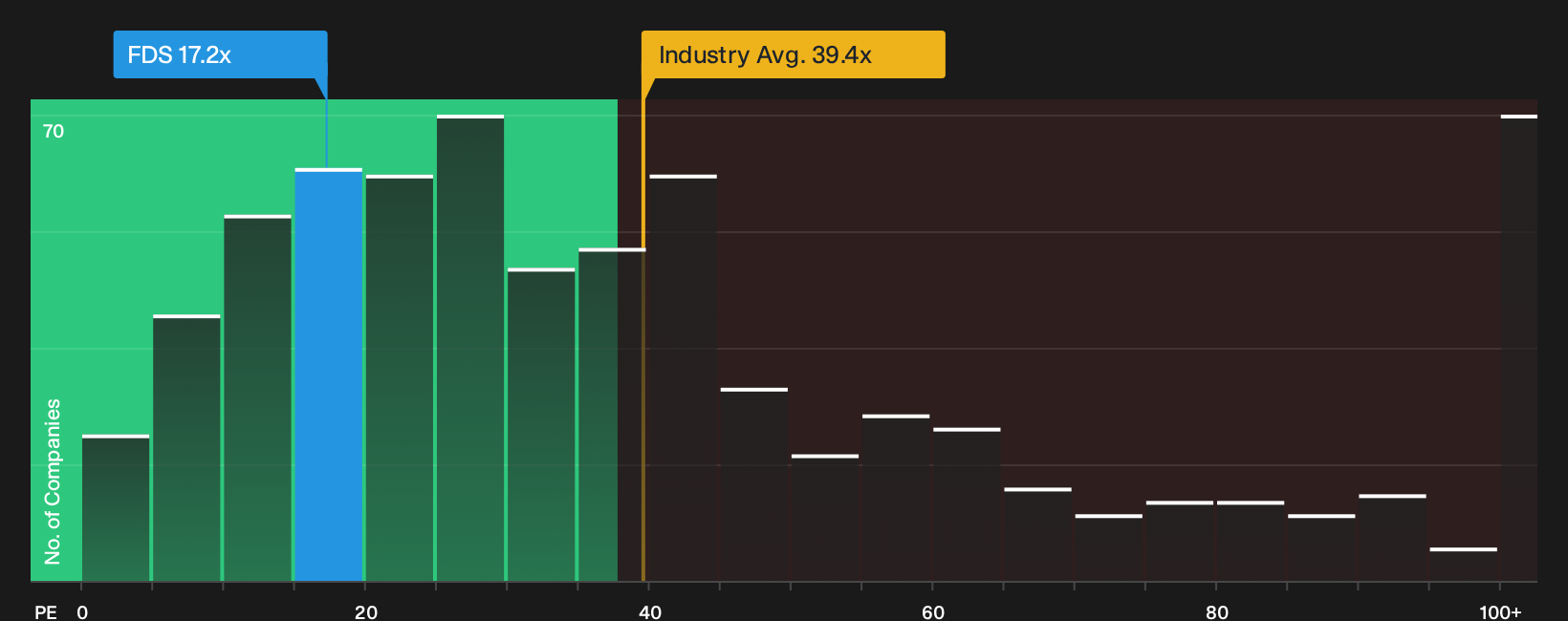Click the FDS 17.2x label
Screen dimensions: 1568x621
[220, 54]
